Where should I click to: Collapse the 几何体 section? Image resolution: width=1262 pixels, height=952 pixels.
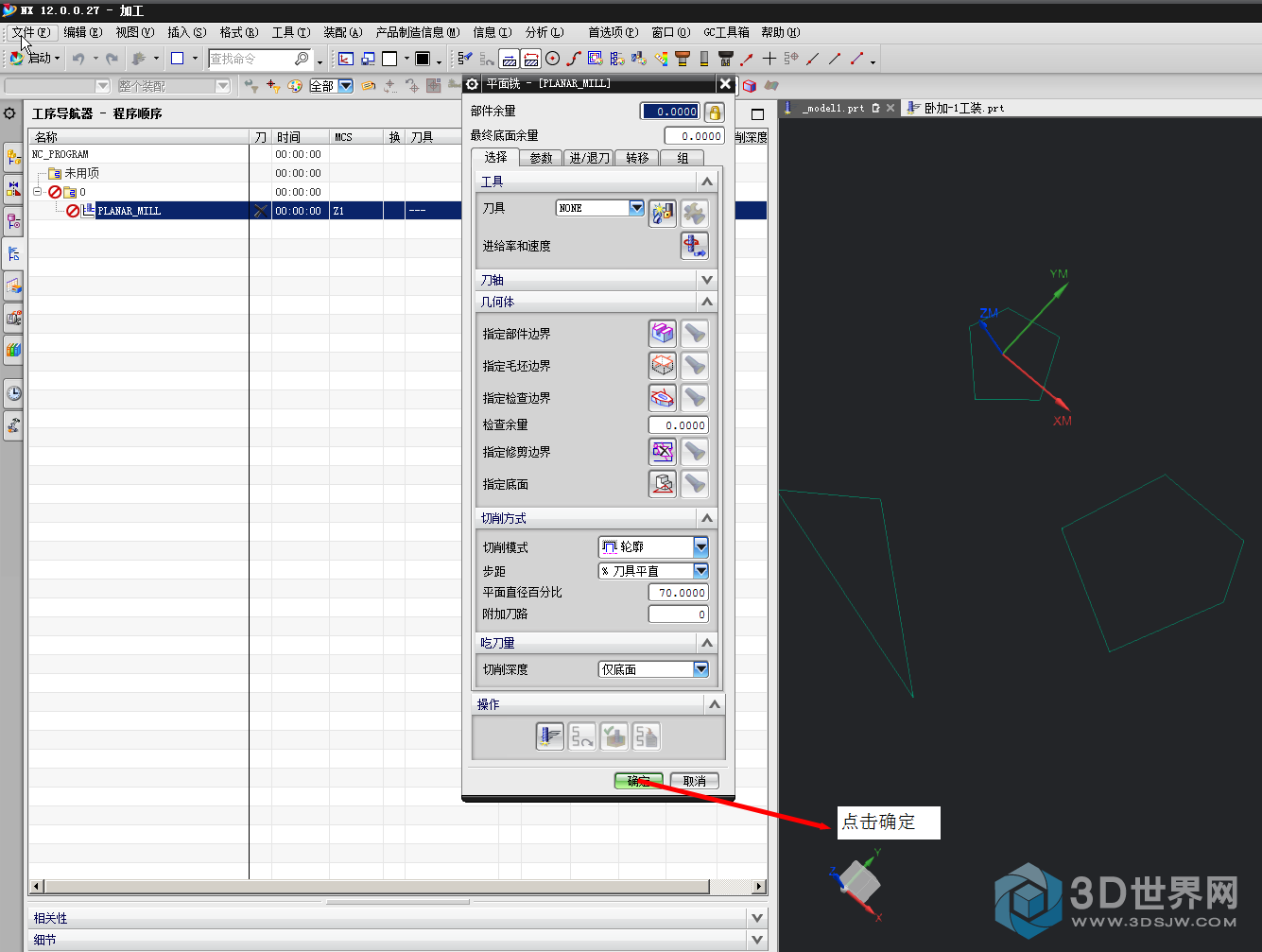click(x=706, y=302)
